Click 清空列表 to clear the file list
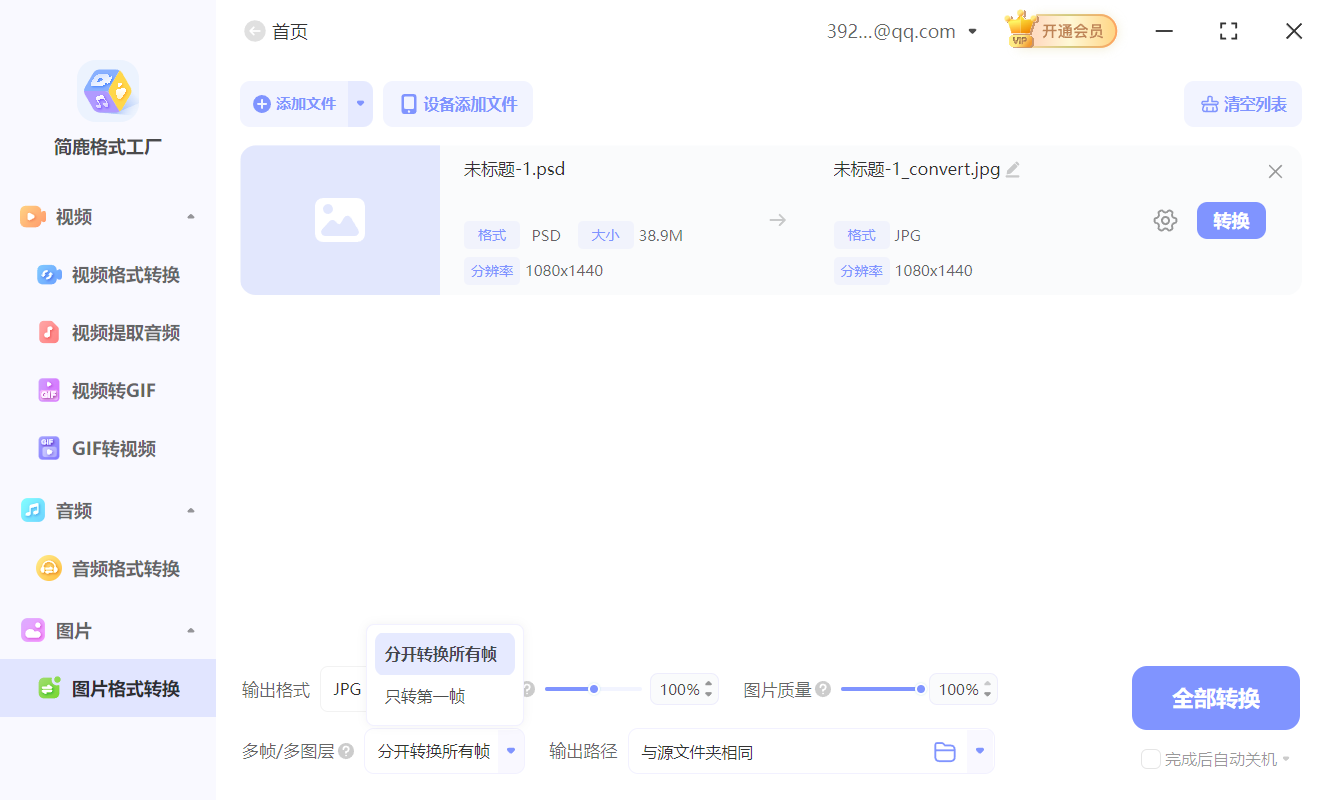The height and width of the screenshot is (800, 1326). point(1243,103)
